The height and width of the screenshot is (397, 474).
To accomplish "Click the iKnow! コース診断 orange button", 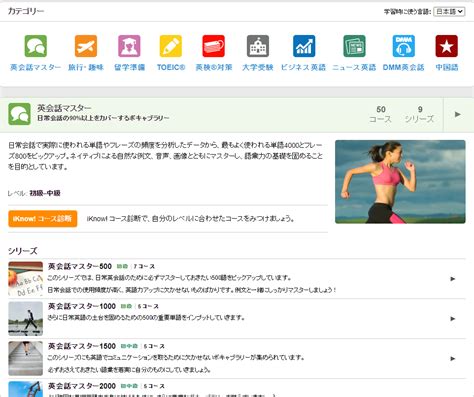I will coord(43,219).
